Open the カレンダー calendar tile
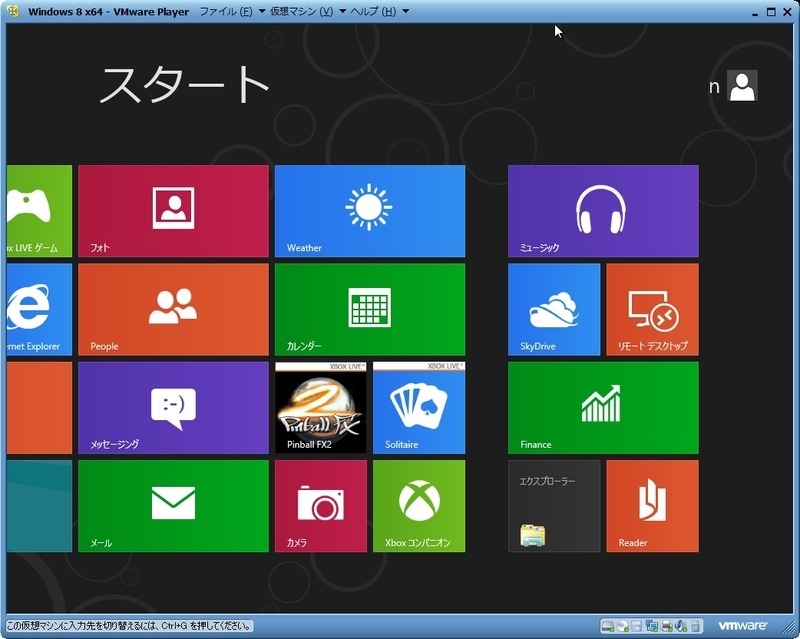This screenshot has width=800, height=639. click(x=370, y=309)
